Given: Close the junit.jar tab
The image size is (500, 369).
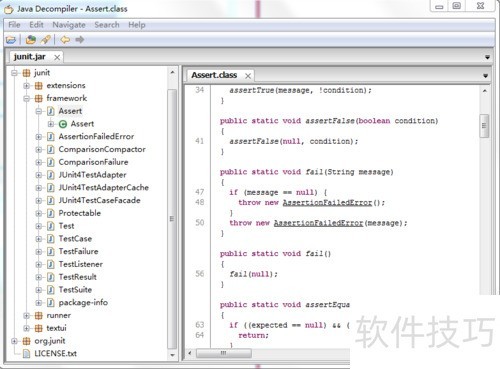Looking at the screenshot, I should 57,57.
